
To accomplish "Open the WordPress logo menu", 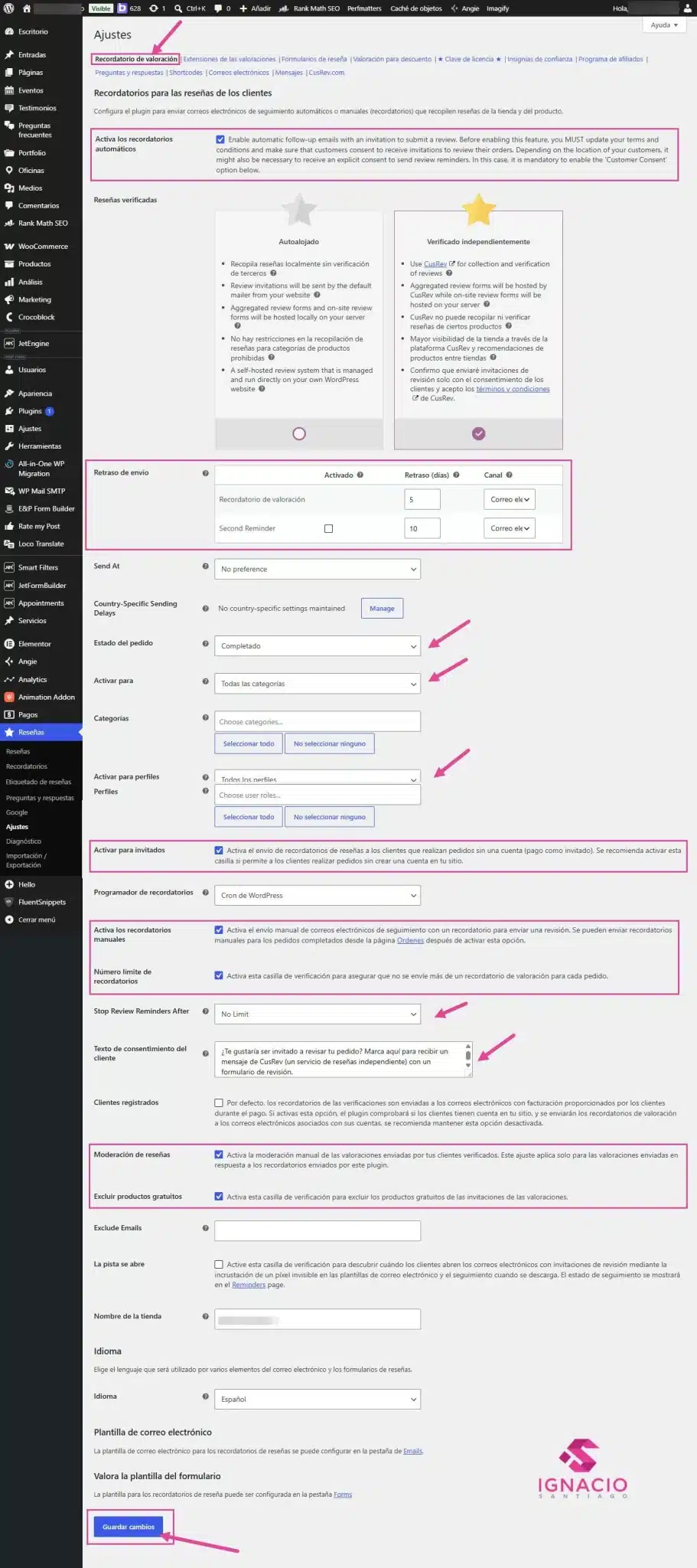I will click(9, 8).
